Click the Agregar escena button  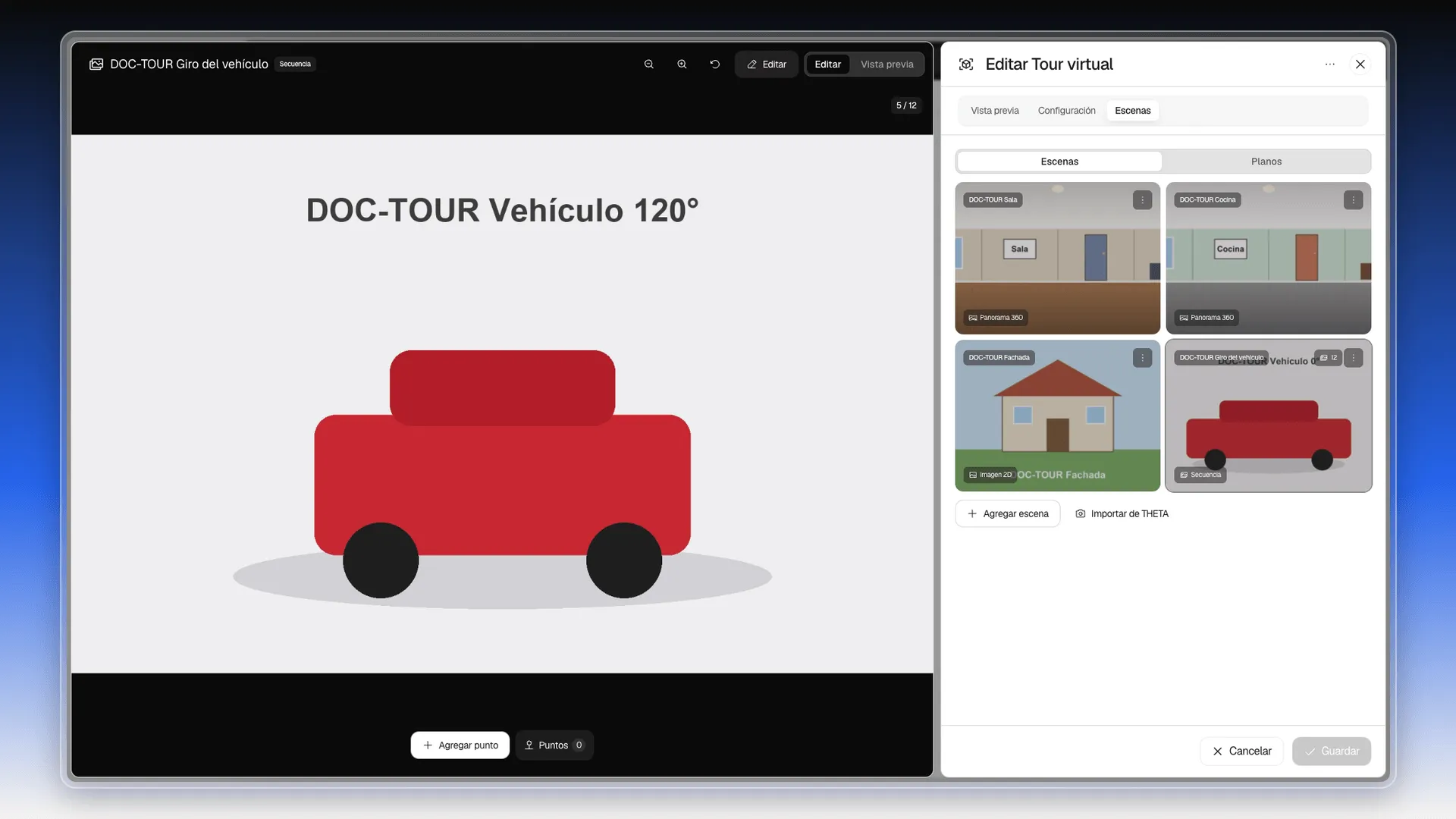point(1008,514)
